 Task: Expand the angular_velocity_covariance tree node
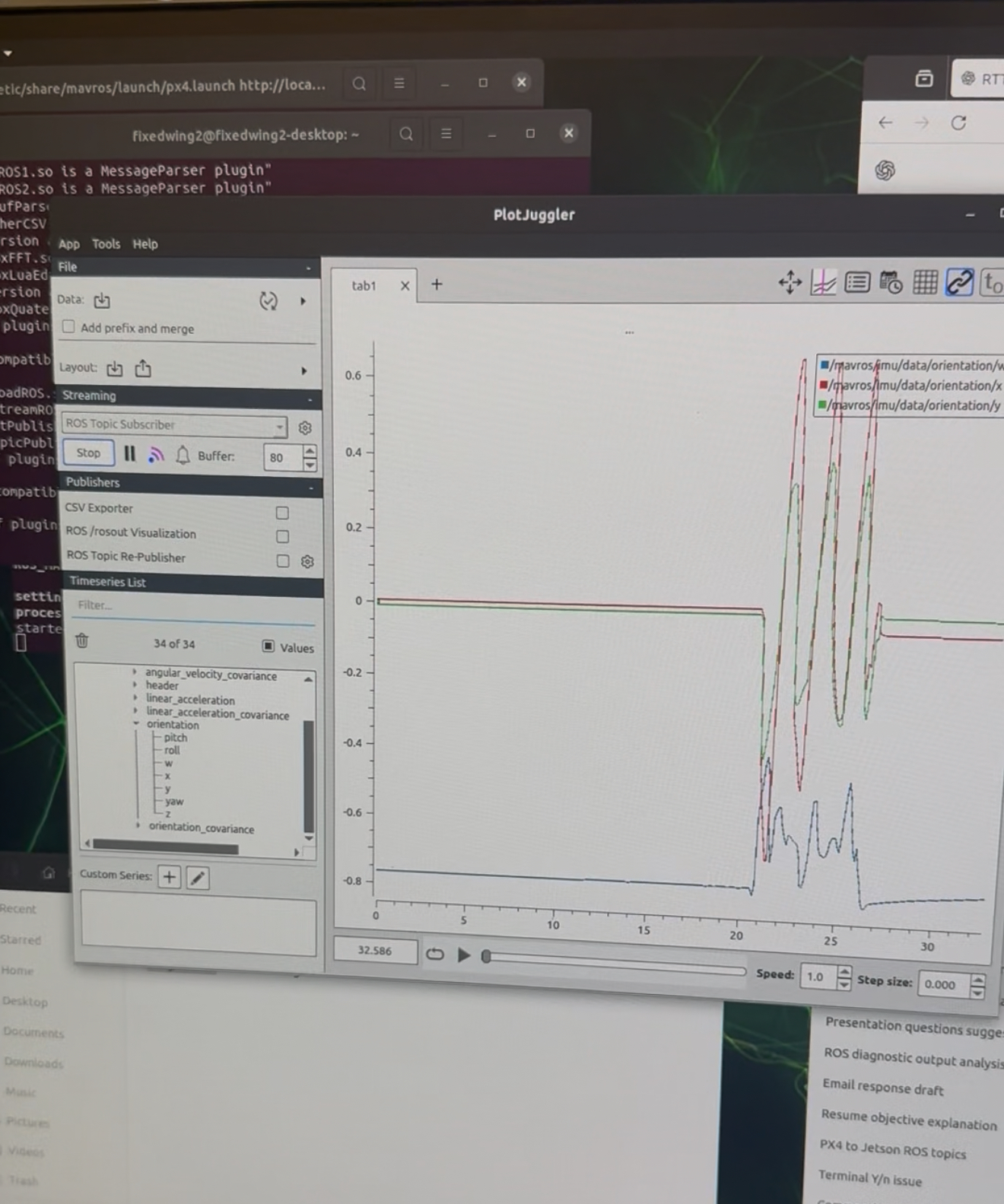pos(135,672)
